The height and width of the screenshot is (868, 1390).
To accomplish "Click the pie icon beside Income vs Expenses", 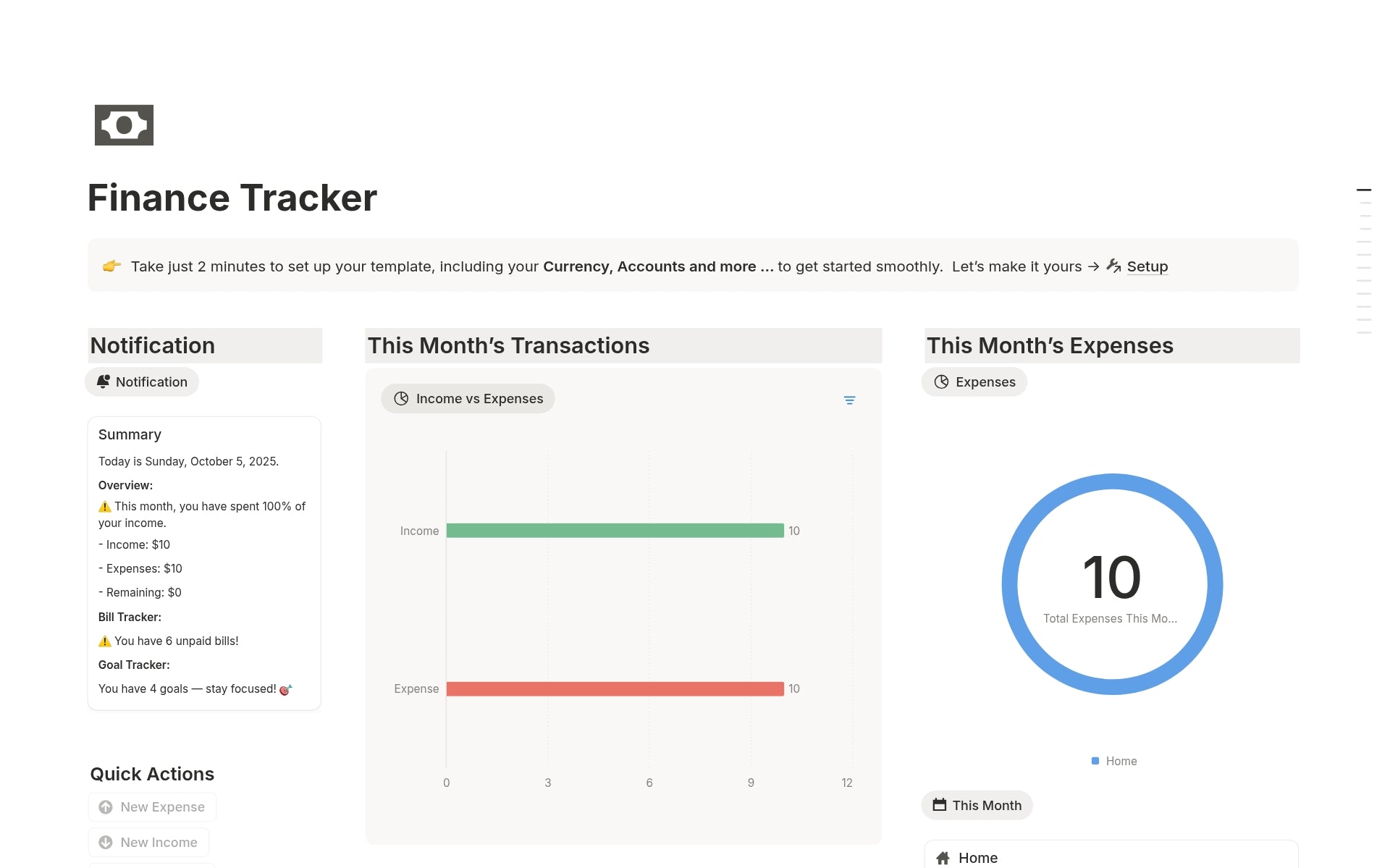I will coord(401,399).
